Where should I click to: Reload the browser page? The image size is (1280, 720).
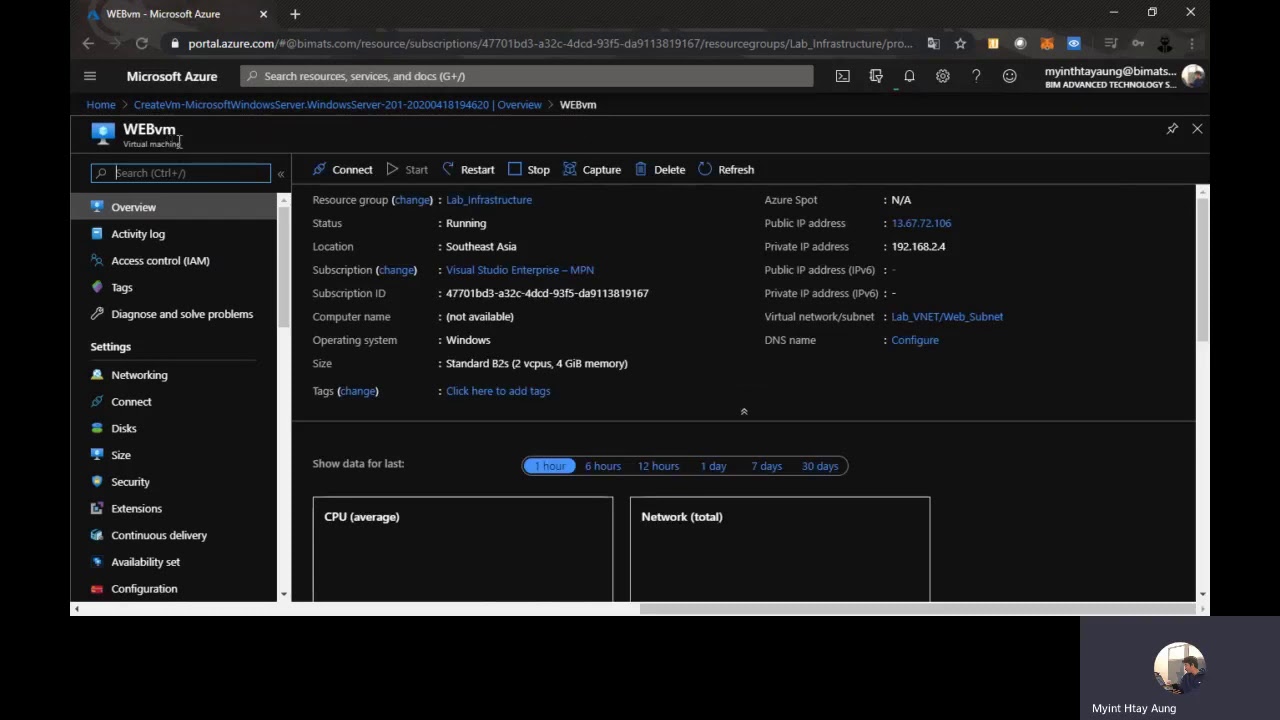(x=142, y=43)
